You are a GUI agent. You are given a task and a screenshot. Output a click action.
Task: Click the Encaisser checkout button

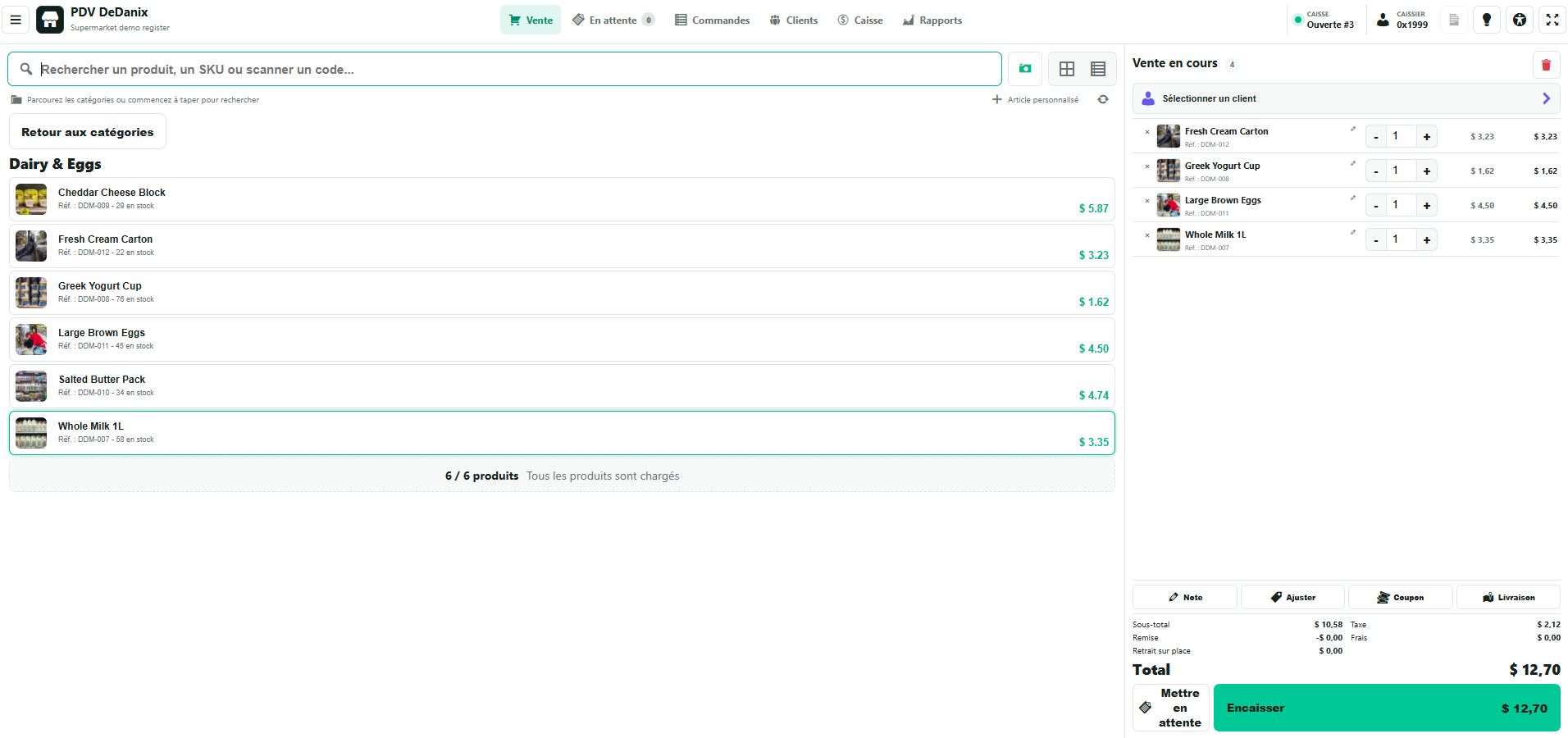[1387, 708]
